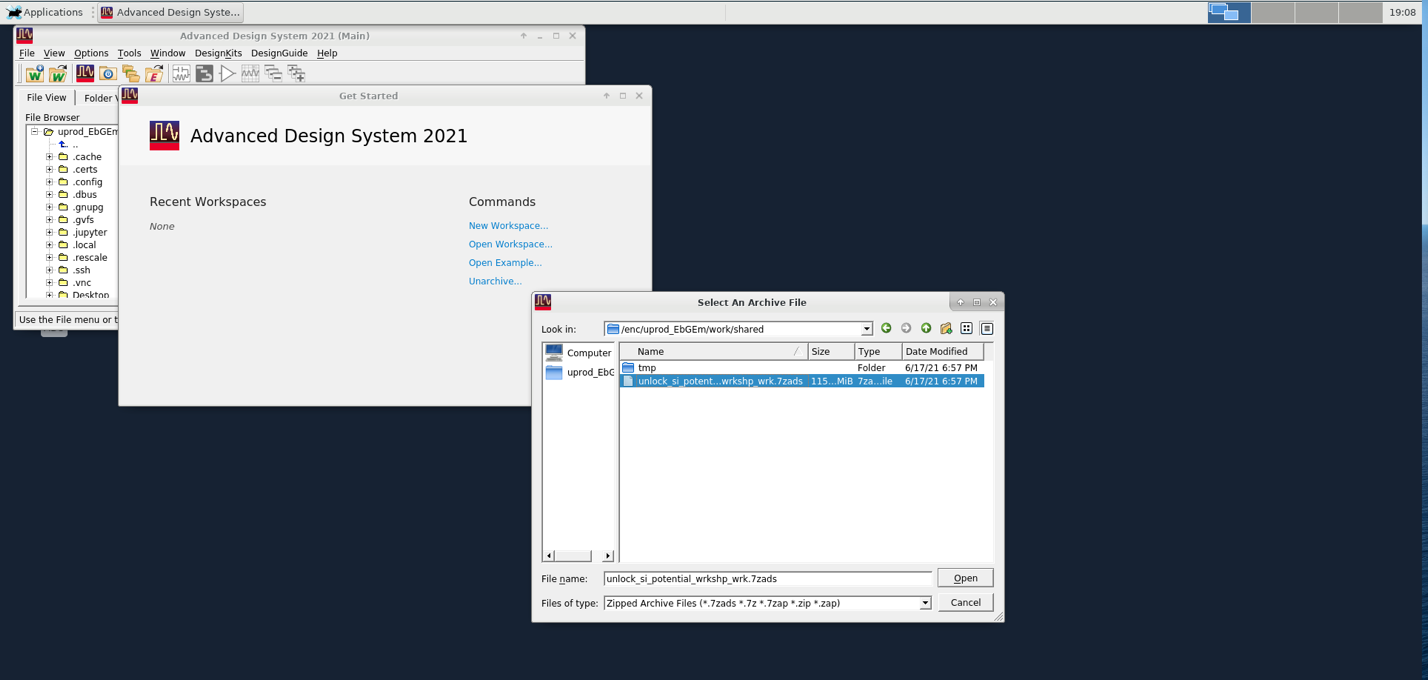The image size is (1428, 680).
Task: Select the unlock_si_potent...wrkshp_wrk.7zads file row
Action: point(801,381)
